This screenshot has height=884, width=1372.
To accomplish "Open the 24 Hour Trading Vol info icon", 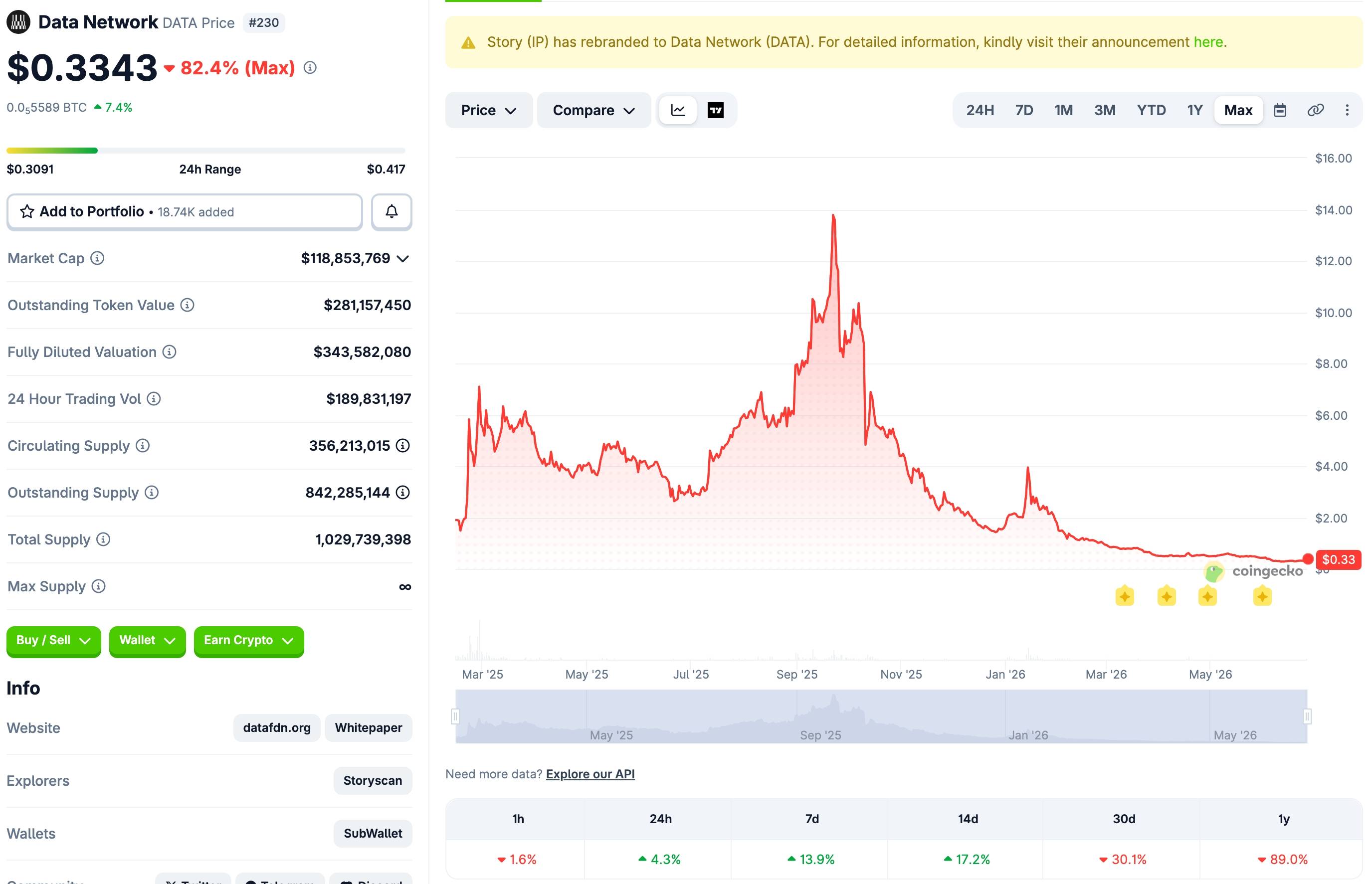I will tap(154, 398).
